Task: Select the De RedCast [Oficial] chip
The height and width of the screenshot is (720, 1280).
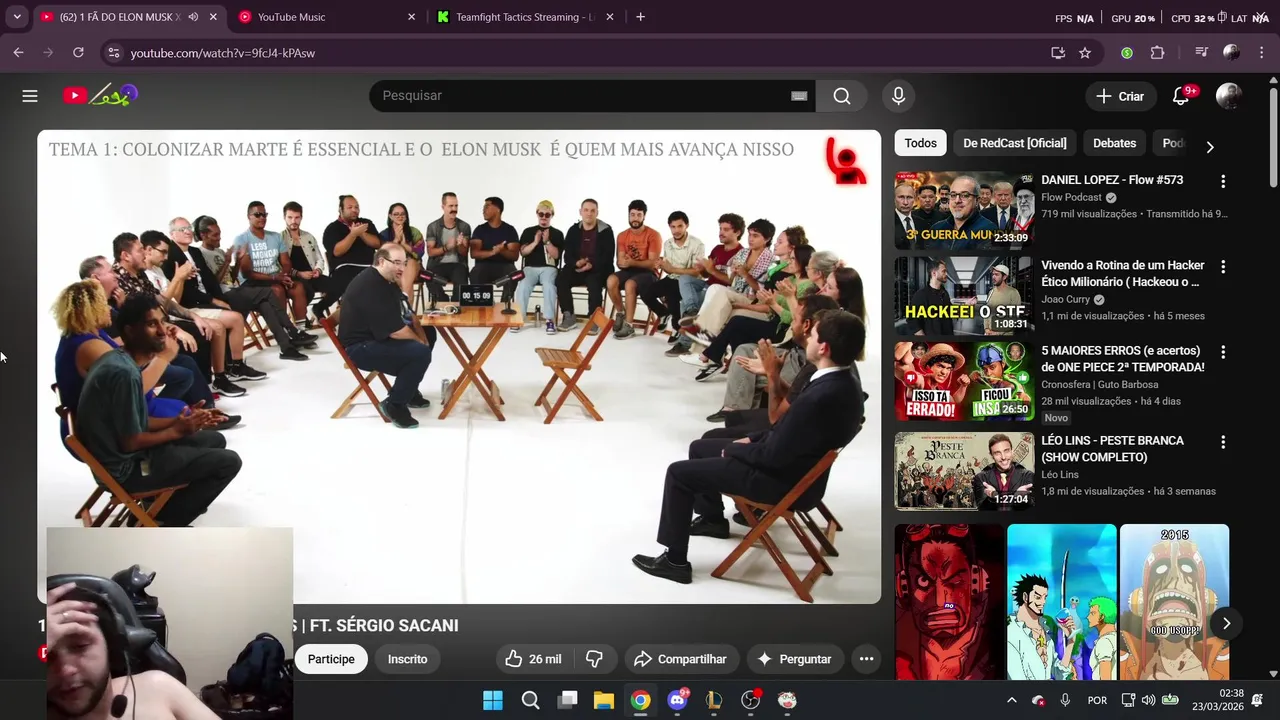Action: pos(1014,143)
